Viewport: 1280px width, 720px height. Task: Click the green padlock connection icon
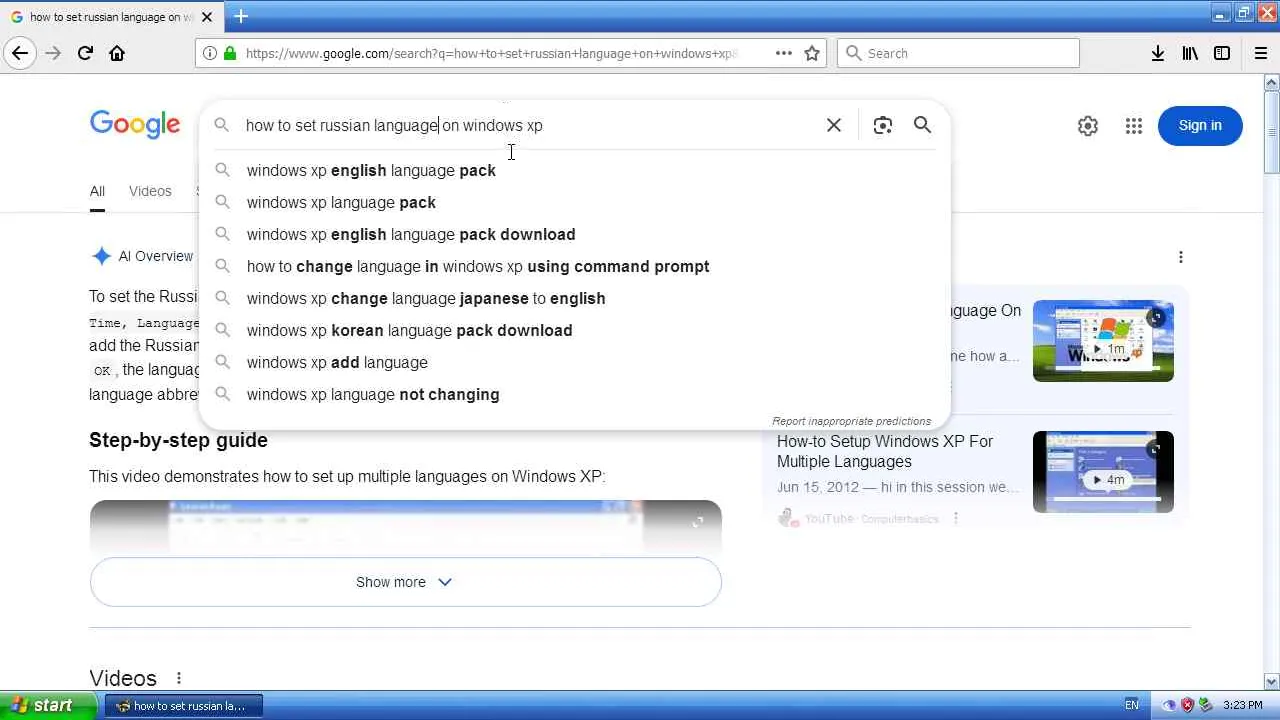[230, 53]
